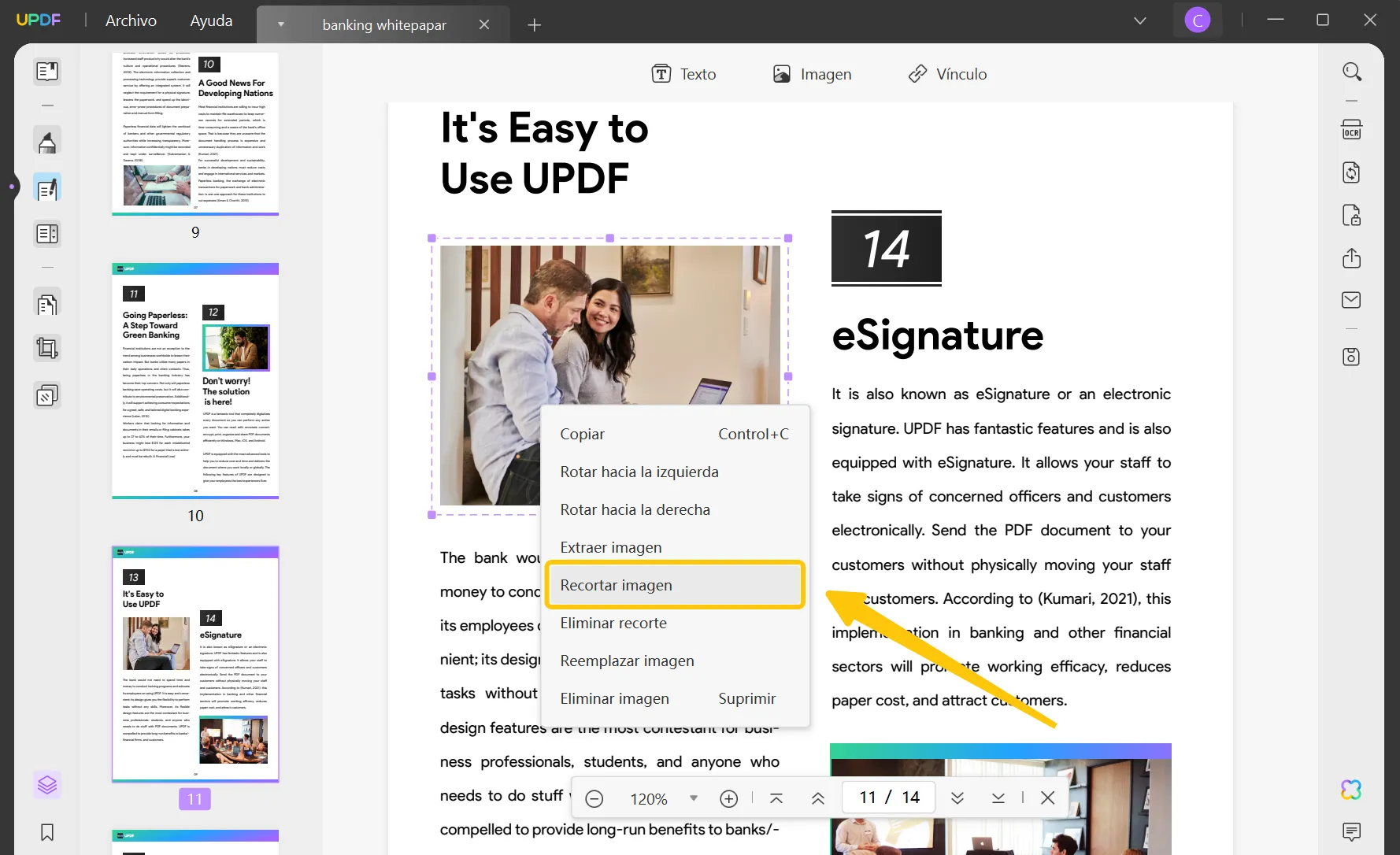Image resolution: width=1400 pixels, height=855 pixels.
Task: Go to next page arrow
Action: pyautogui.click(x=957, y=798)
